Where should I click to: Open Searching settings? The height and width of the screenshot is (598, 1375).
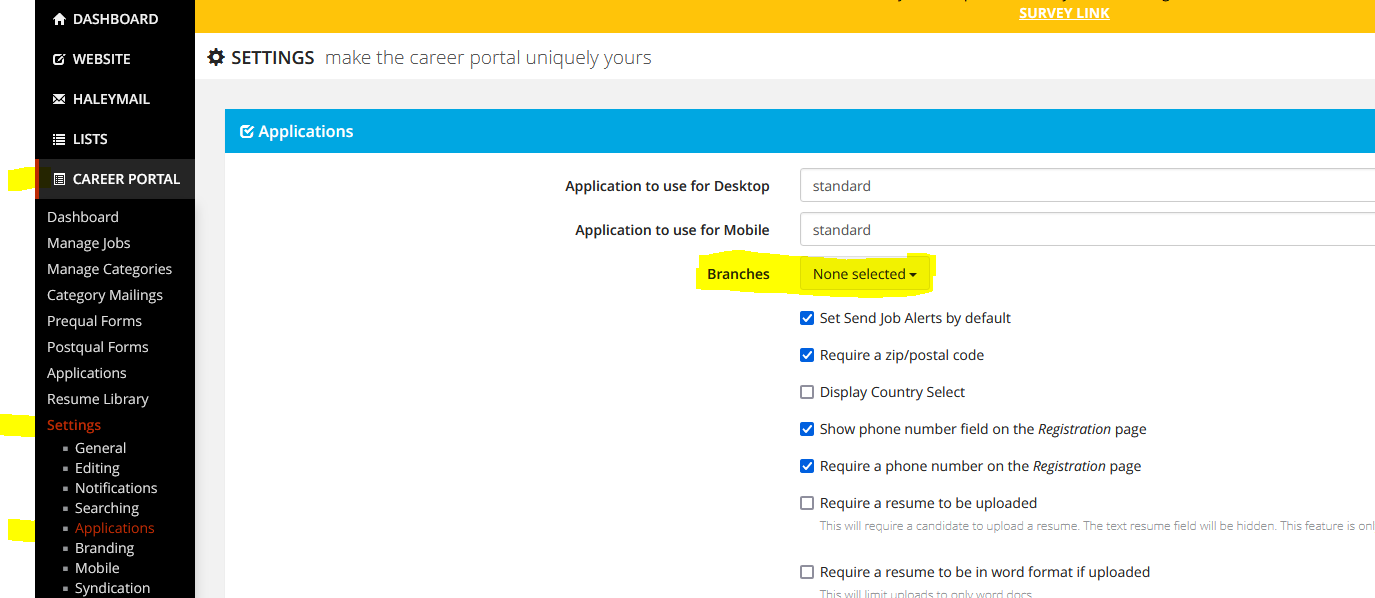pos(107,508)
